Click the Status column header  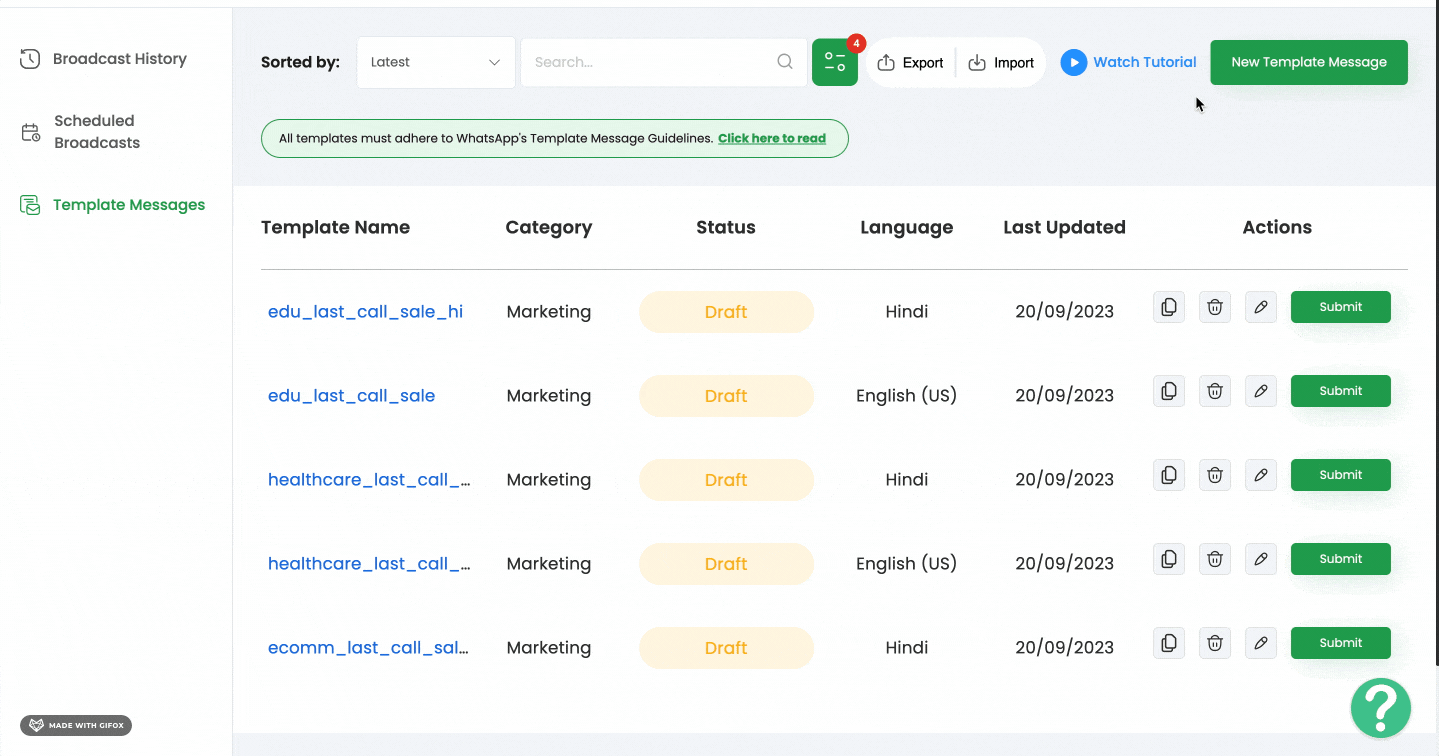(726, 227)
